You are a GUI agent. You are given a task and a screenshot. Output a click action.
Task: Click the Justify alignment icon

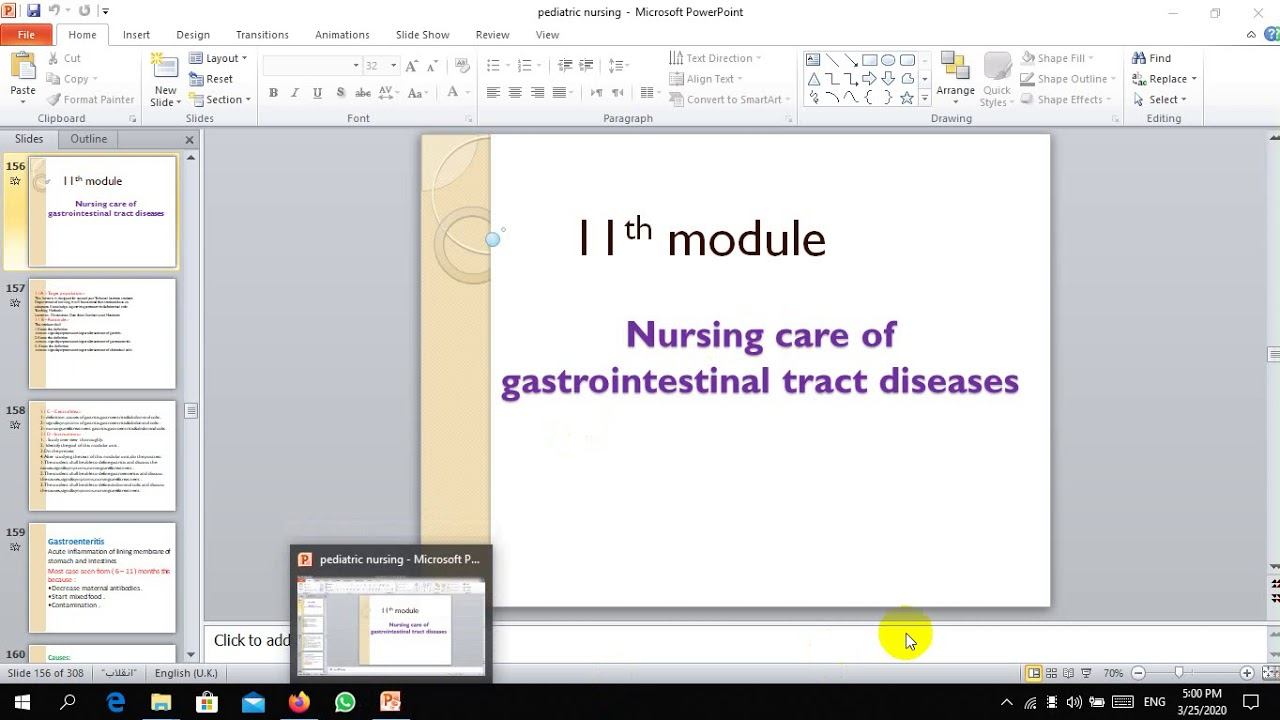(x=559, y=92)
